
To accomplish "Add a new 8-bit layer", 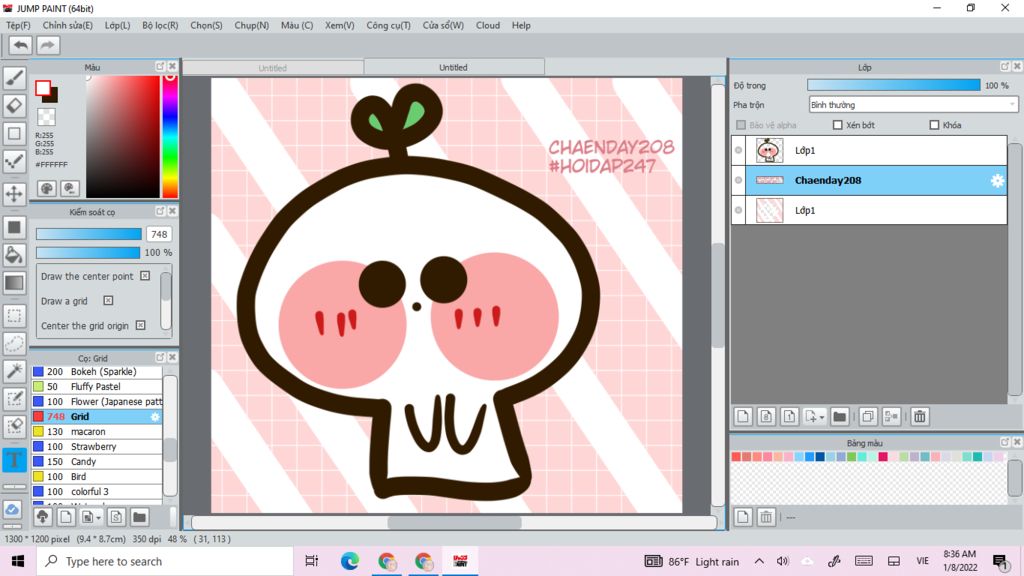I will [766, 416].
